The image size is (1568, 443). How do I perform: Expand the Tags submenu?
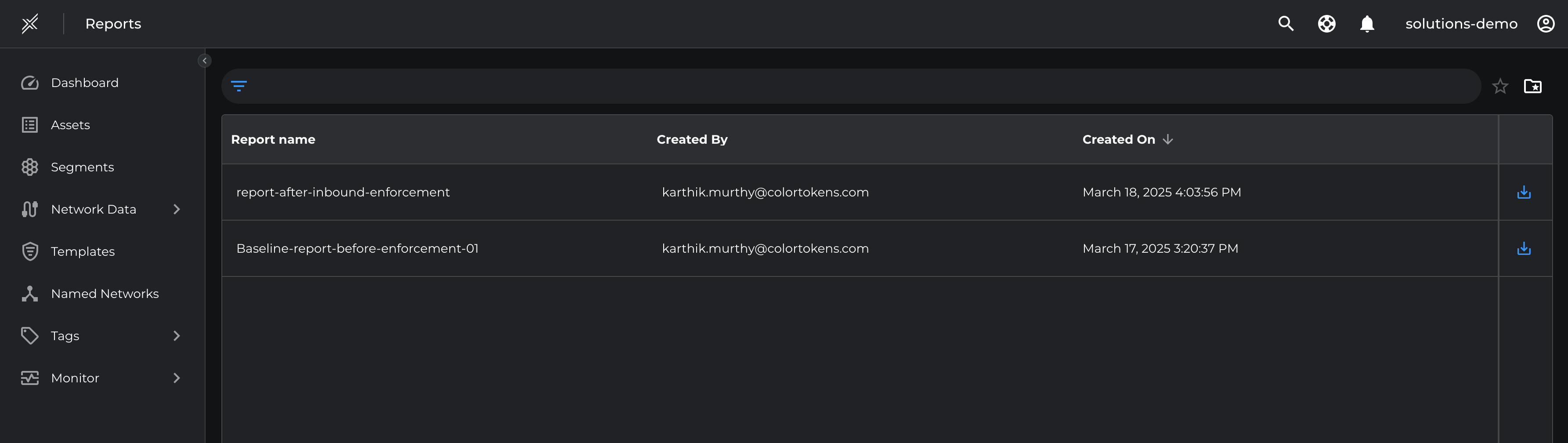click(177, 336)
